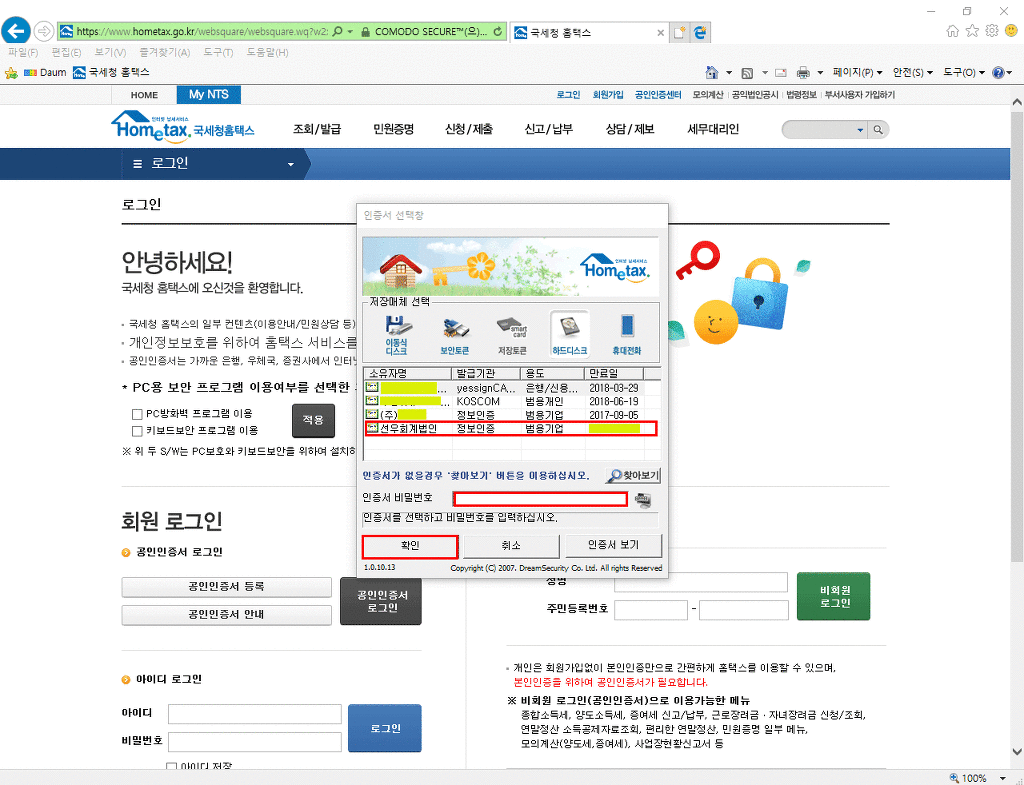Click the command bar Home house icon
Screen dimensions: 1024x785
[712, 72]
